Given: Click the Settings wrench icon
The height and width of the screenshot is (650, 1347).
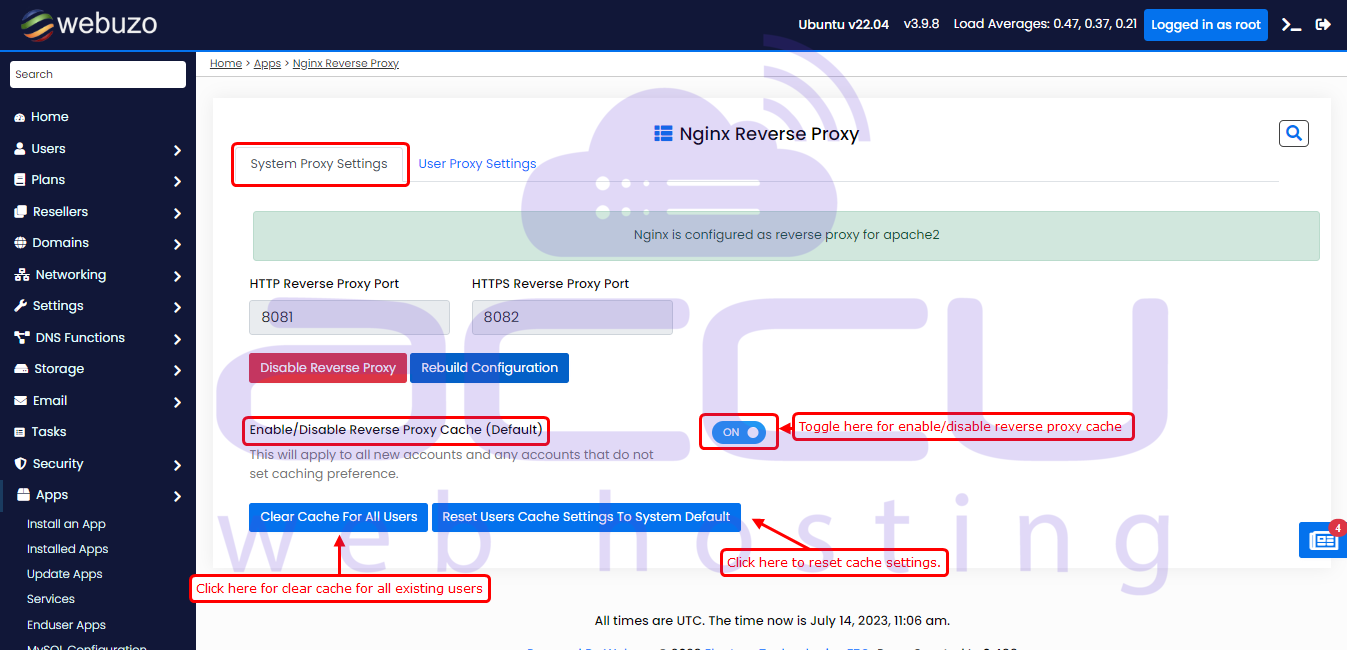Looking at the screenshot, I should click(x=20, y=306).
